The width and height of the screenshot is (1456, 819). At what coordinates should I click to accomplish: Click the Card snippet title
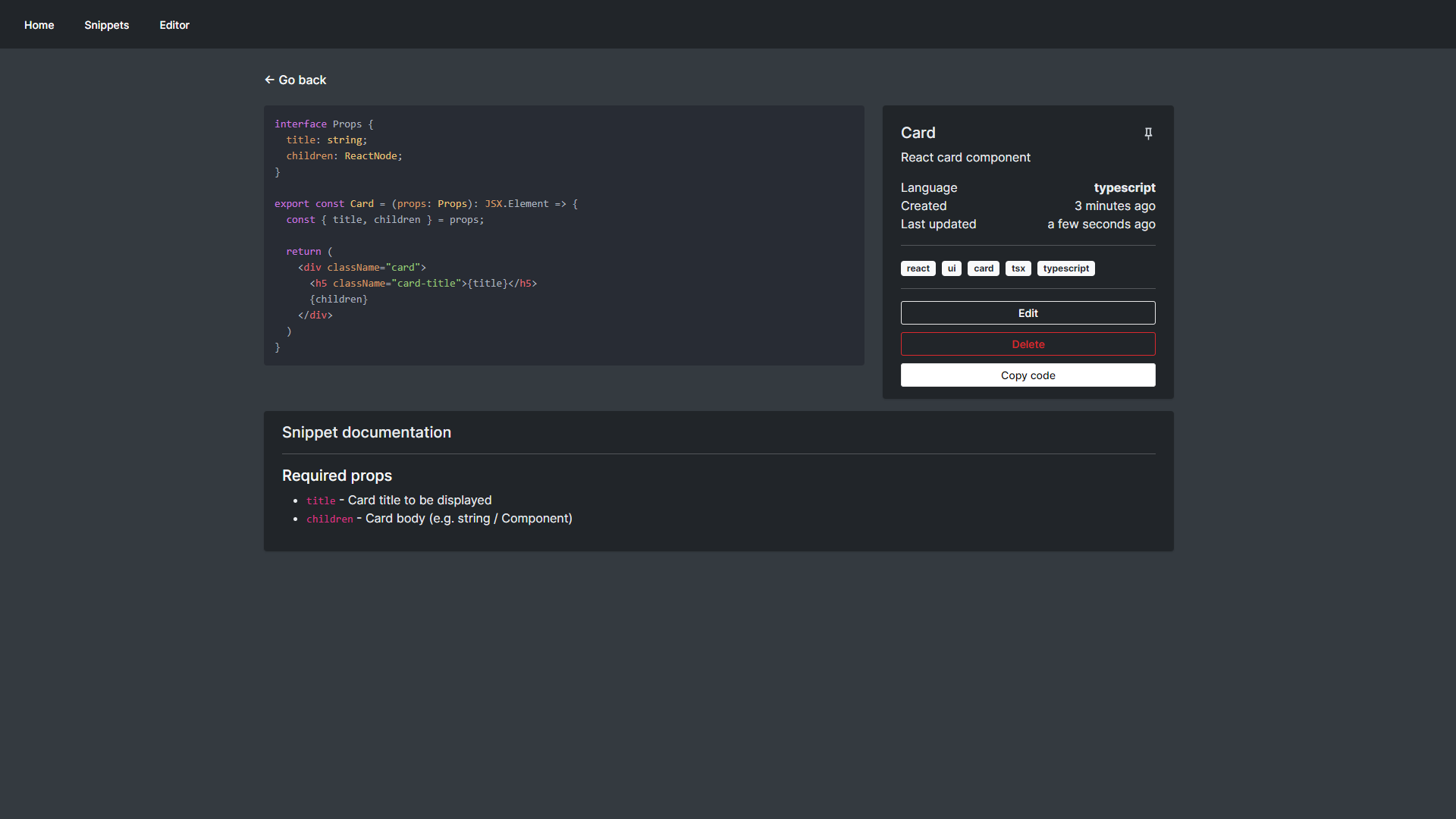click(x=918, y=133)
